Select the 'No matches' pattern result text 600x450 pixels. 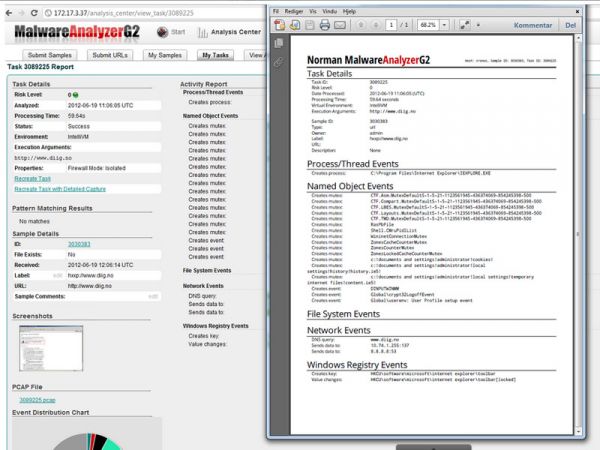[34, 222]
